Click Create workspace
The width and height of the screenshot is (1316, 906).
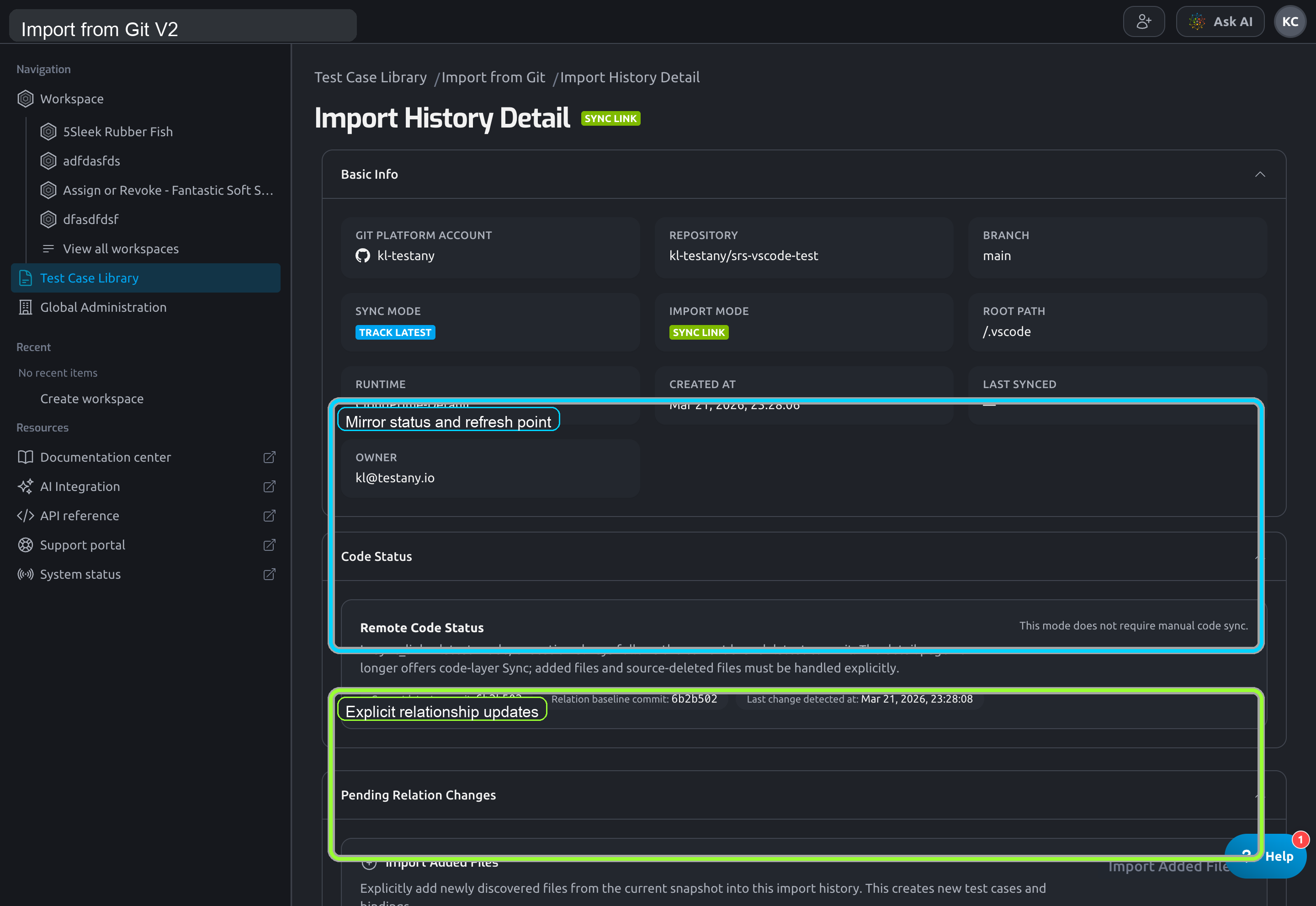tap(91, 399)
